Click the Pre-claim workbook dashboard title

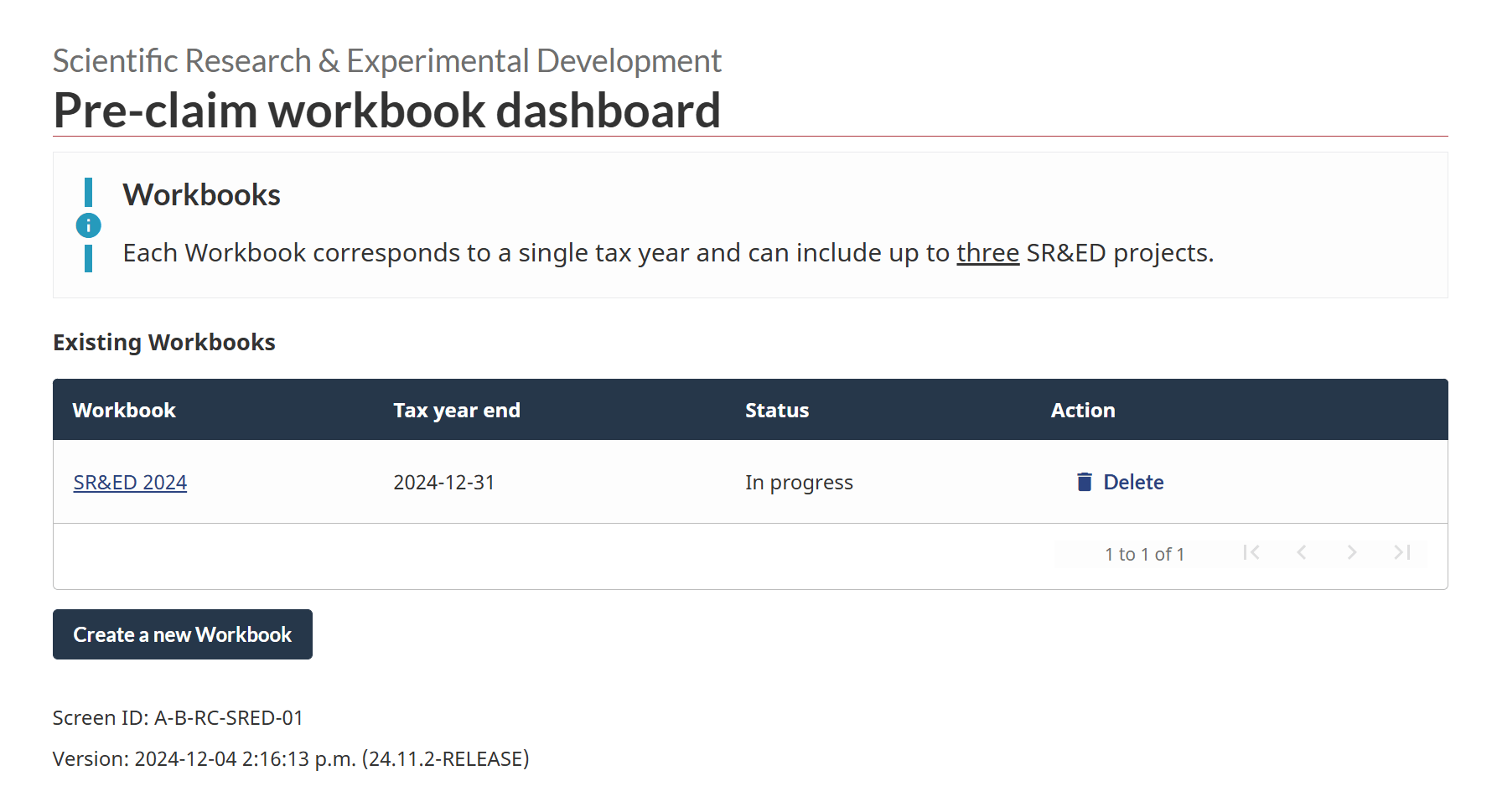(x=386, y=110)
